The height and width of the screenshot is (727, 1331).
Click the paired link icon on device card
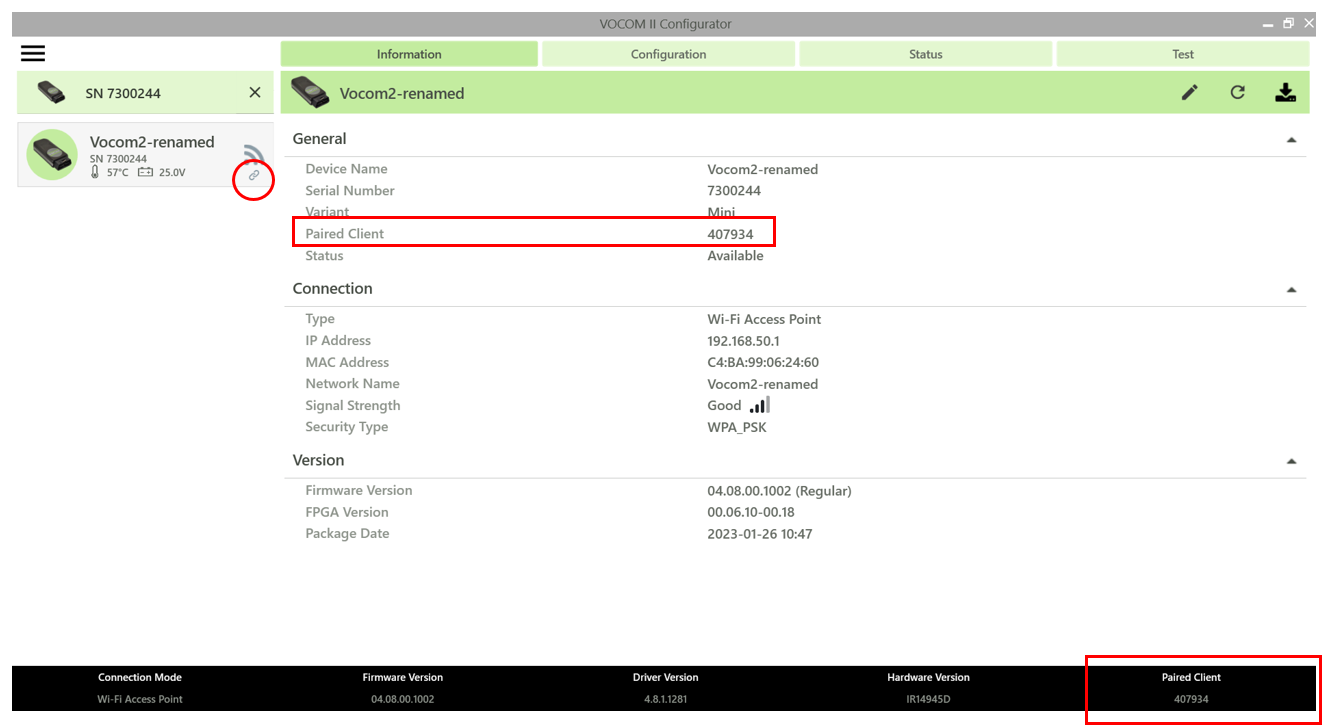click(x=254, y=175)
